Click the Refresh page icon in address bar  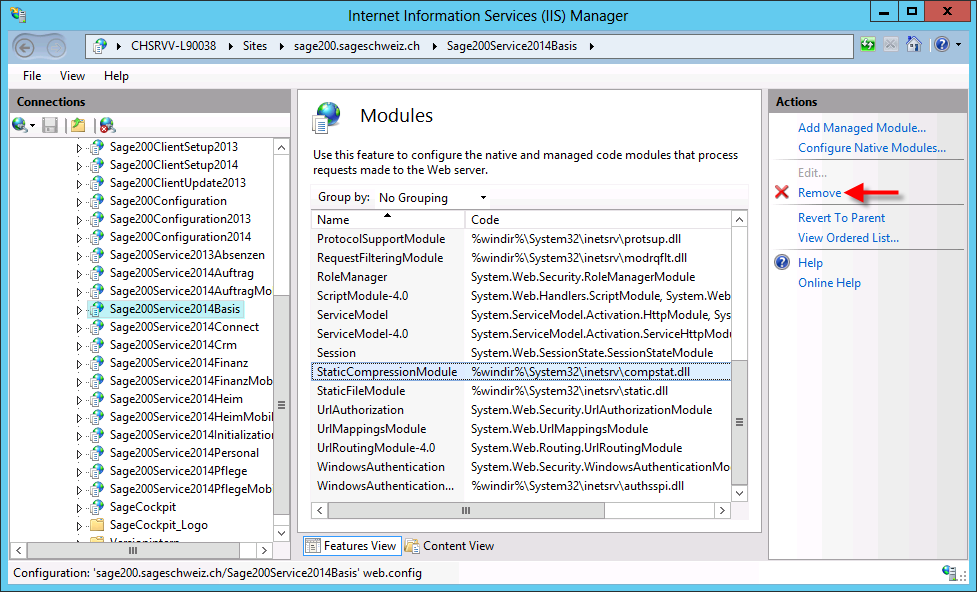coord(868,45)
